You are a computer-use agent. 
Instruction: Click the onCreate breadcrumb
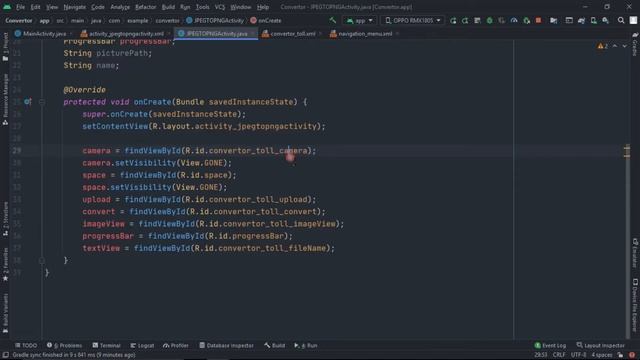tap(266, 20)
